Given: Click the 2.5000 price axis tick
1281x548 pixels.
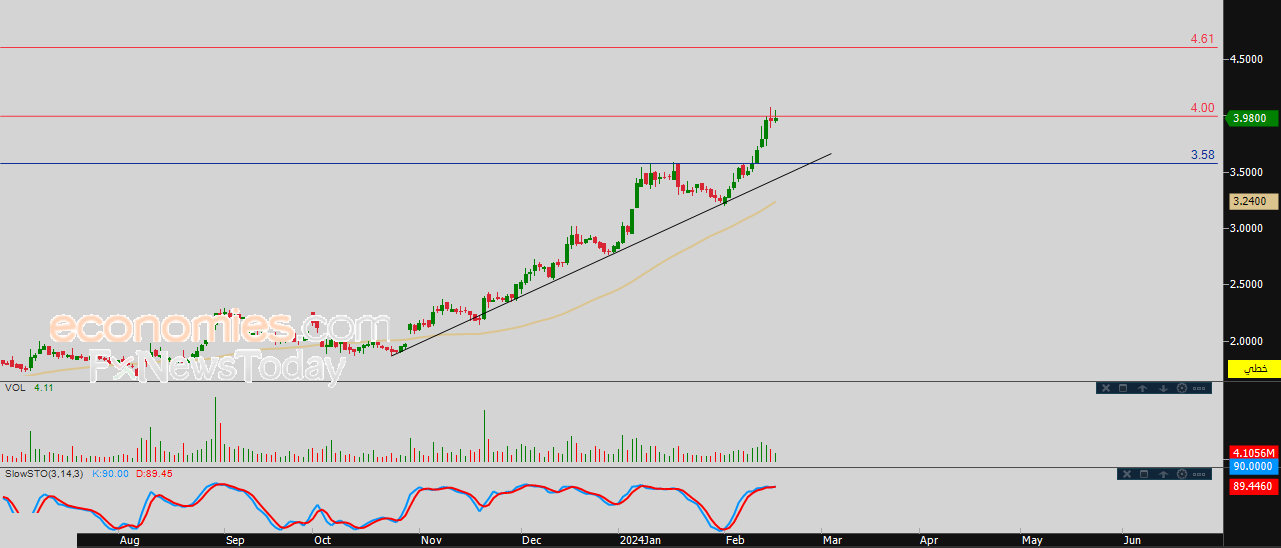Looking at the screenshot, I should (x=1246, y=284).
